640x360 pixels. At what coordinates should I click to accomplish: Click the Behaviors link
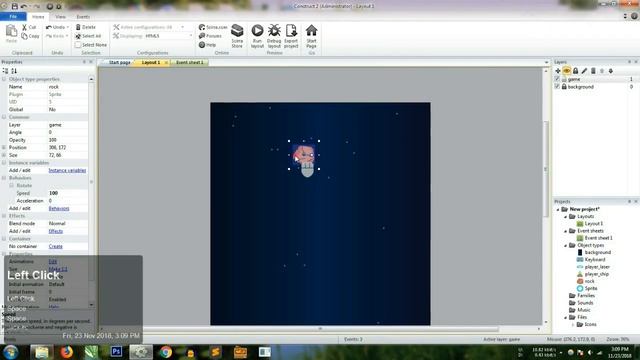coord(59,209)
